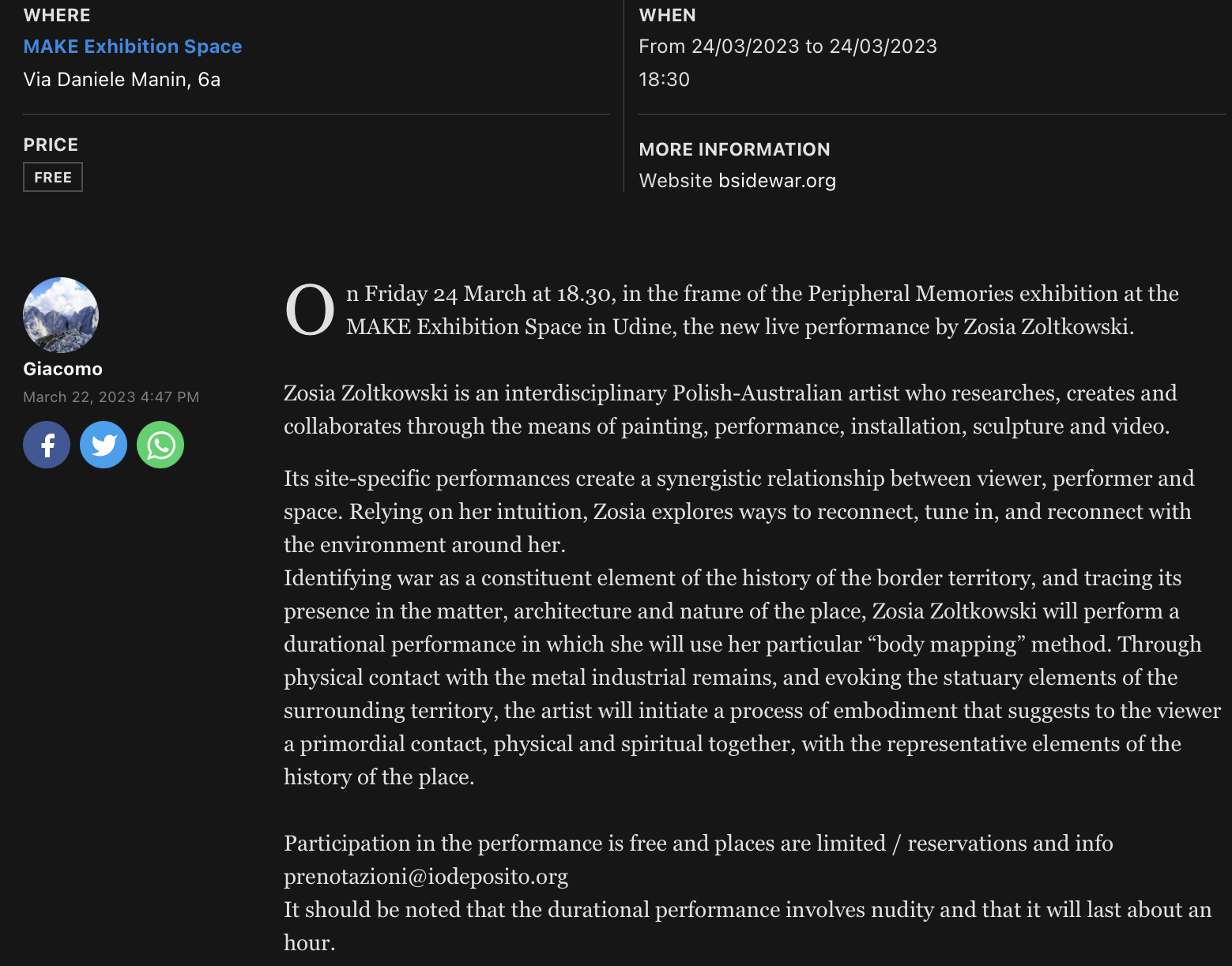Visit the bsidewar.org website link

point(777,181)
